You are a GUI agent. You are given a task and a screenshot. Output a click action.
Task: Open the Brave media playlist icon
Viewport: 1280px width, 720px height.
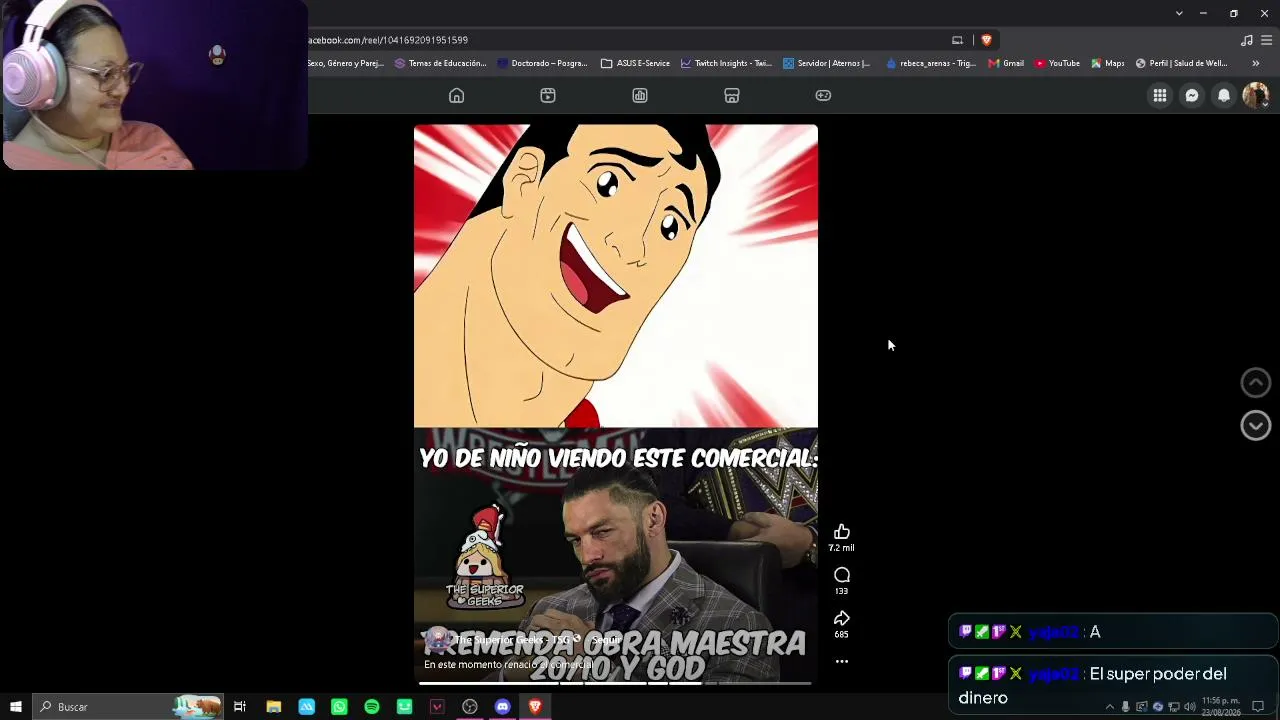coord(1247,40)
